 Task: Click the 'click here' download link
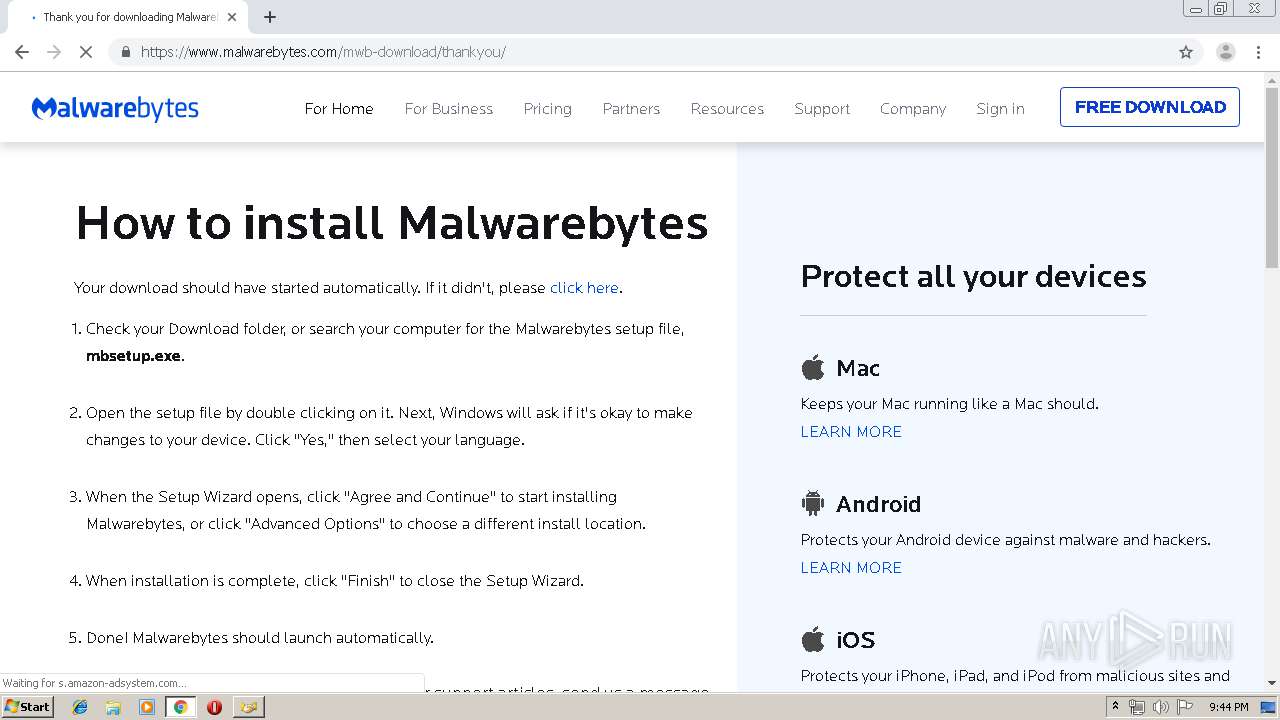584,288
